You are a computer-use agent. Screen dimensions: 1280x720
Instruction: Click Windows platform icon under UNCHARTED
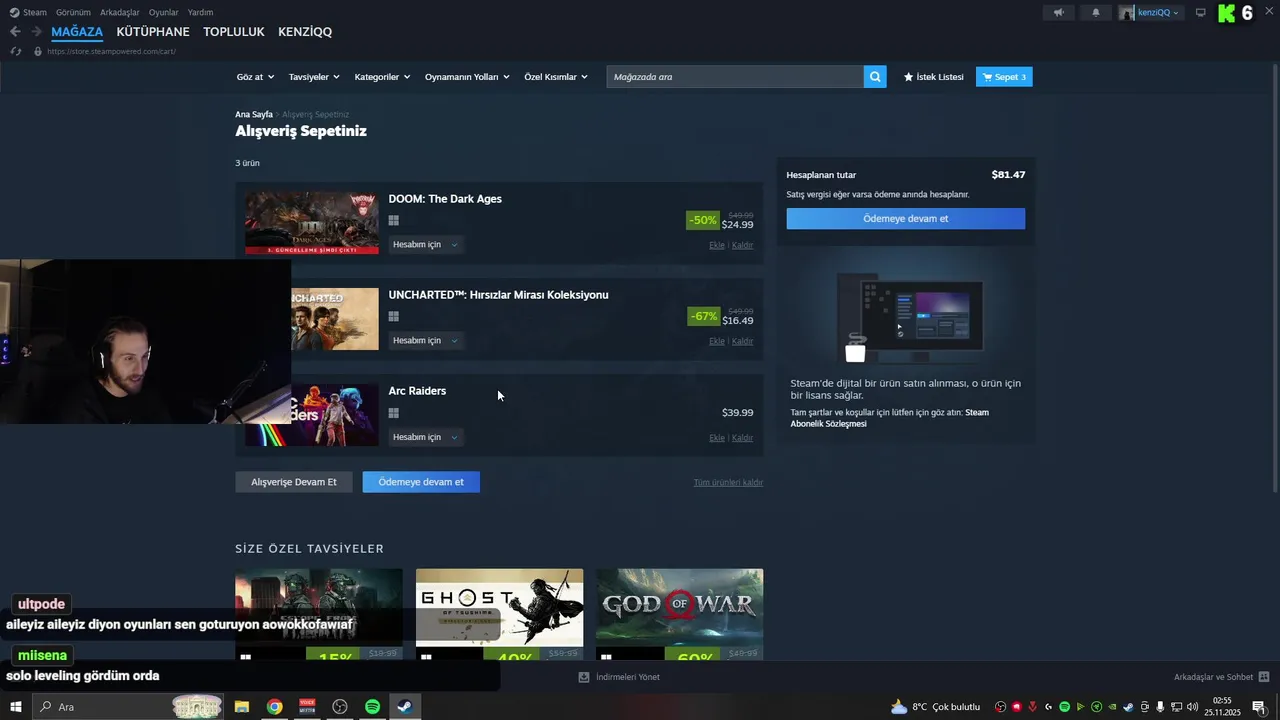click(x=394, y=317)
